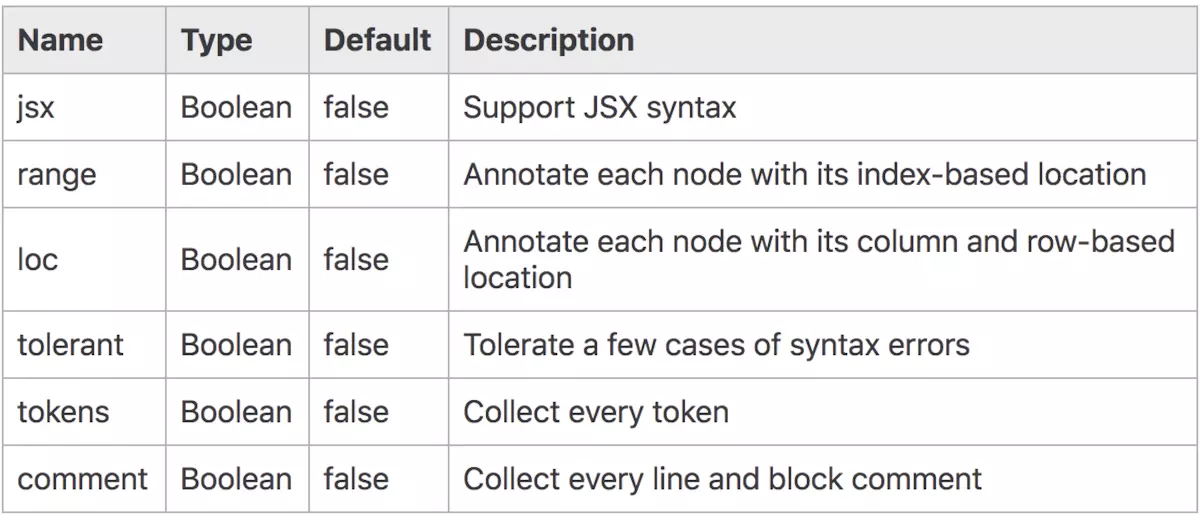Select the loc option name

pyautogui.click(x=38, y=259)
